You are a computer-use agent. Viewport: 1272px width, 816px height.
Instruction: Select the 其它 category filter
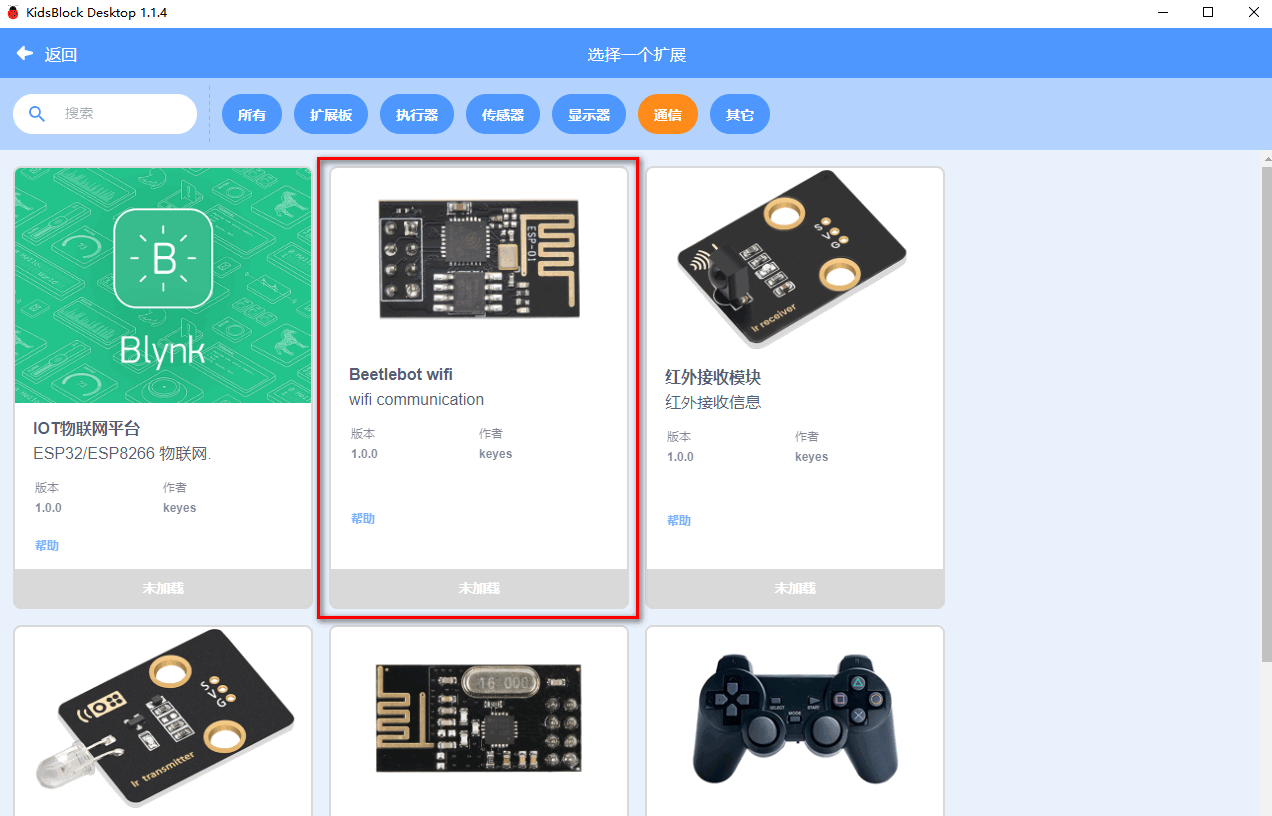coord(740,115)
